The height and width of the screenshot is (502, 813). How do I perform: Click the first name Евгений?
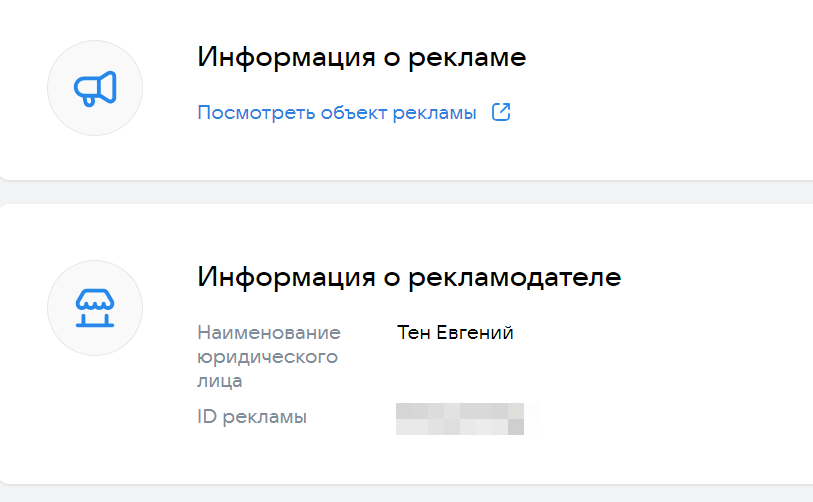click(475, 333)
